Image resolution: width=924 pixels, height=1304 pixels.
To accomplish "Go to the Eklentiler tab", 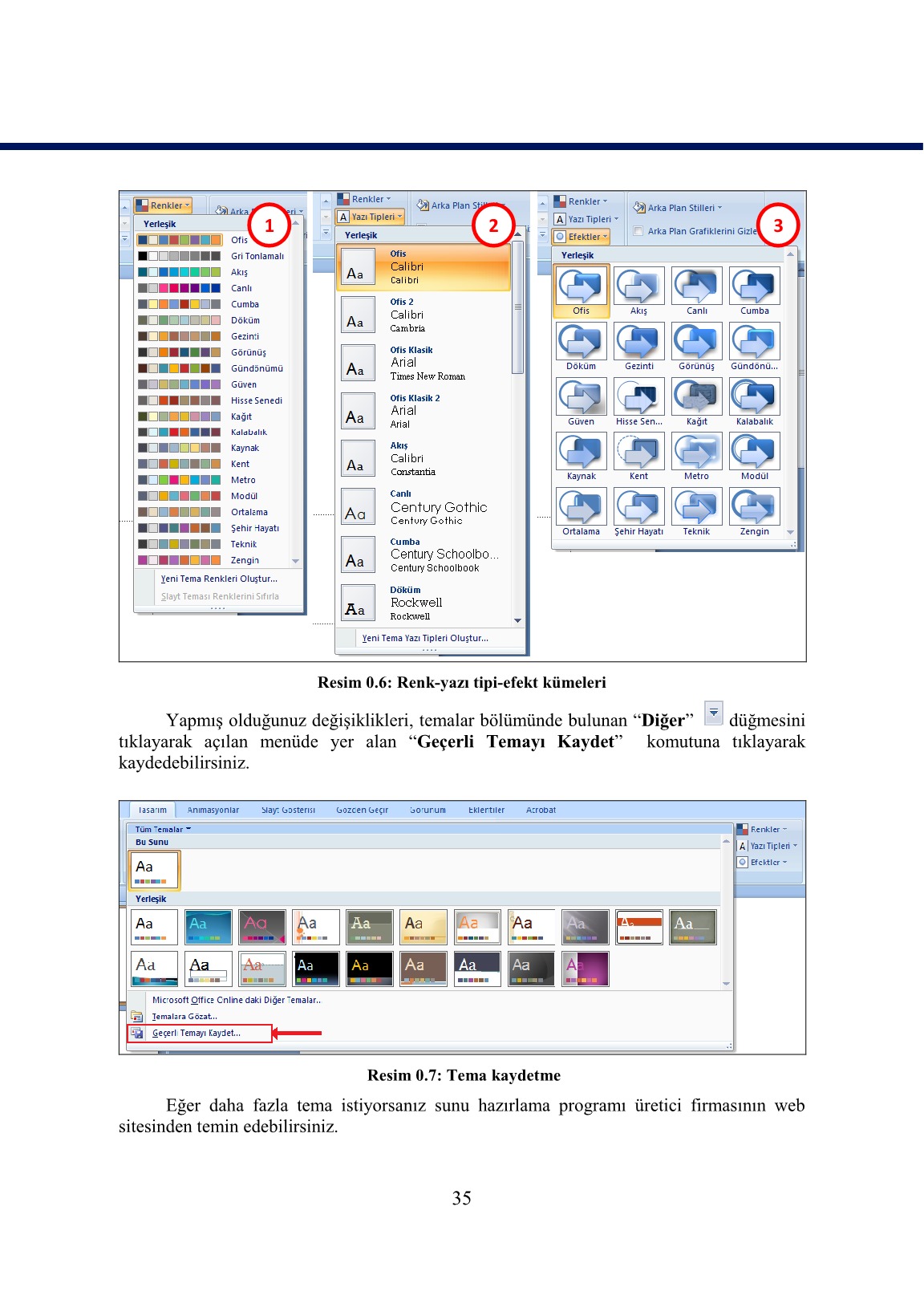I will (x=486, y=810).
